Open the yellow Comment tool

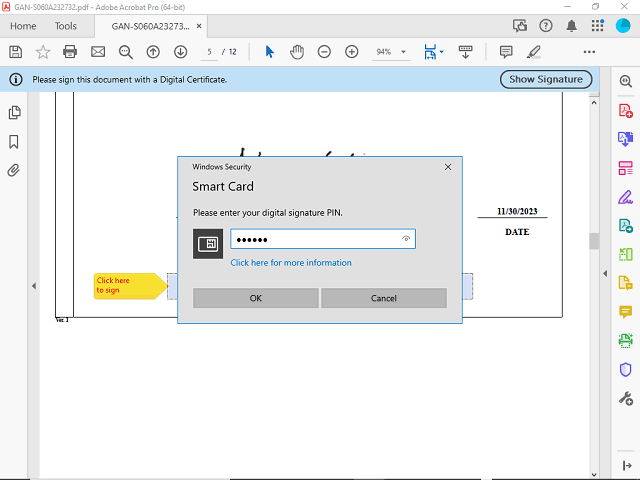(x=625, y=312)
